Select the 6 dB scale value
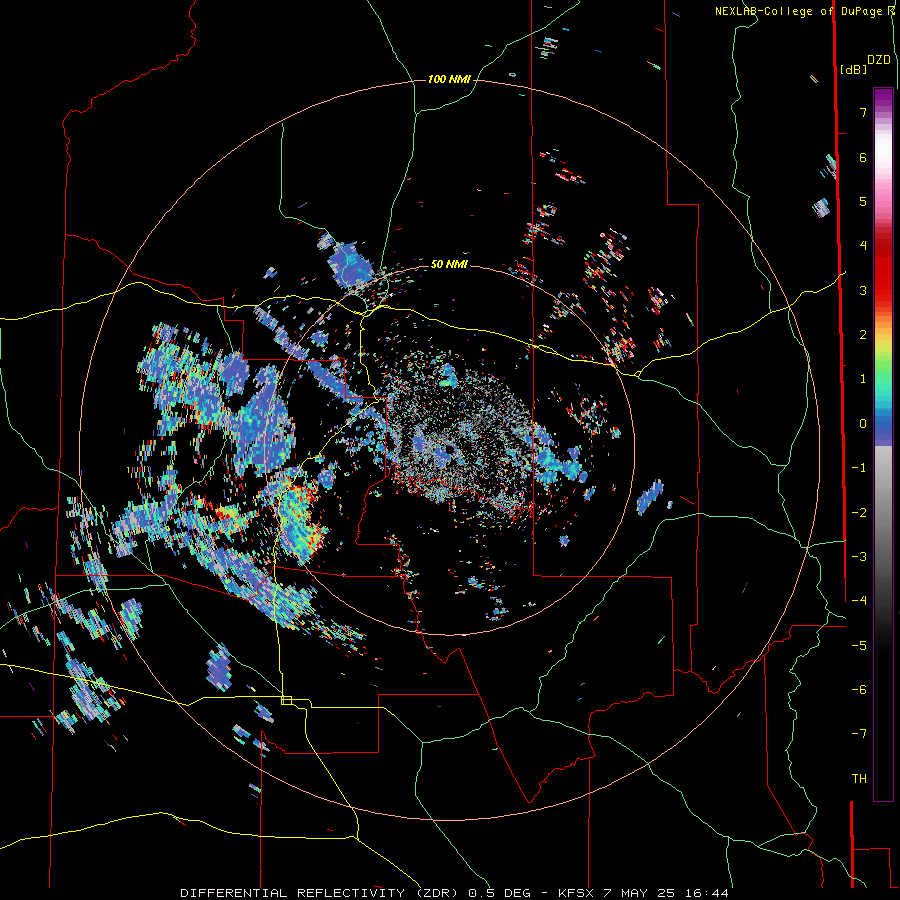Viewport: 900px width, 900px height. coord(863,157)
